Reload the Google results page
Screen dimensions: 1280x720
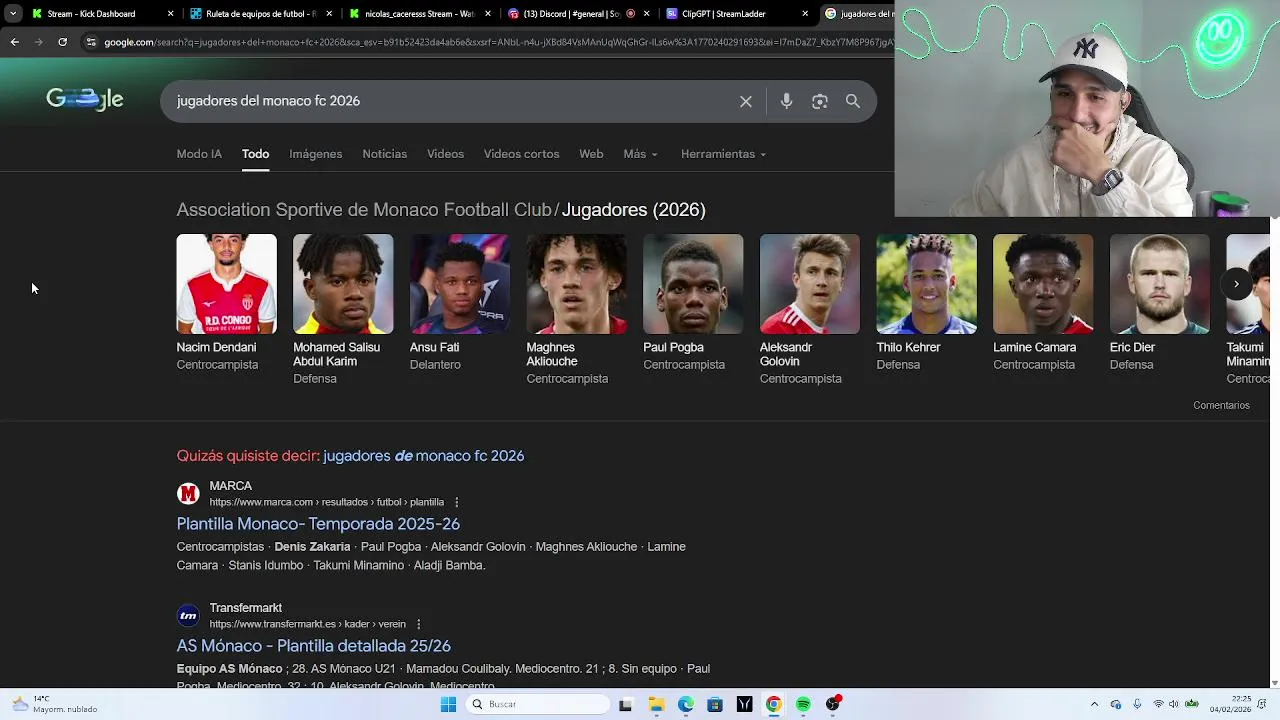coord(62,42)
